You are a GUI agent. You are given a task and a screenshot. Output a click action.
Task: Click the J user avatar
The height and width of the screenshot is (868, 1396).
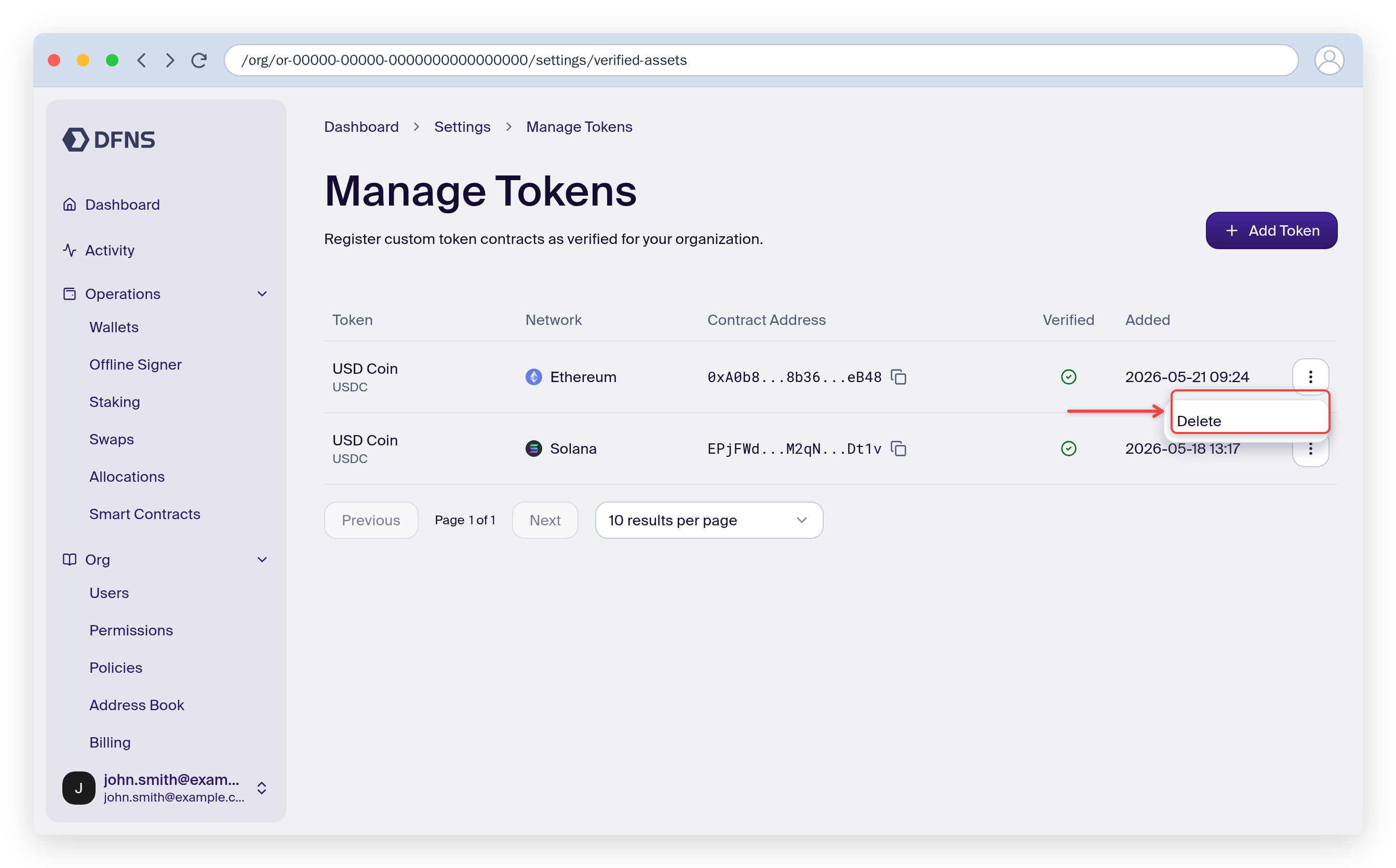[x=78, y=788]
